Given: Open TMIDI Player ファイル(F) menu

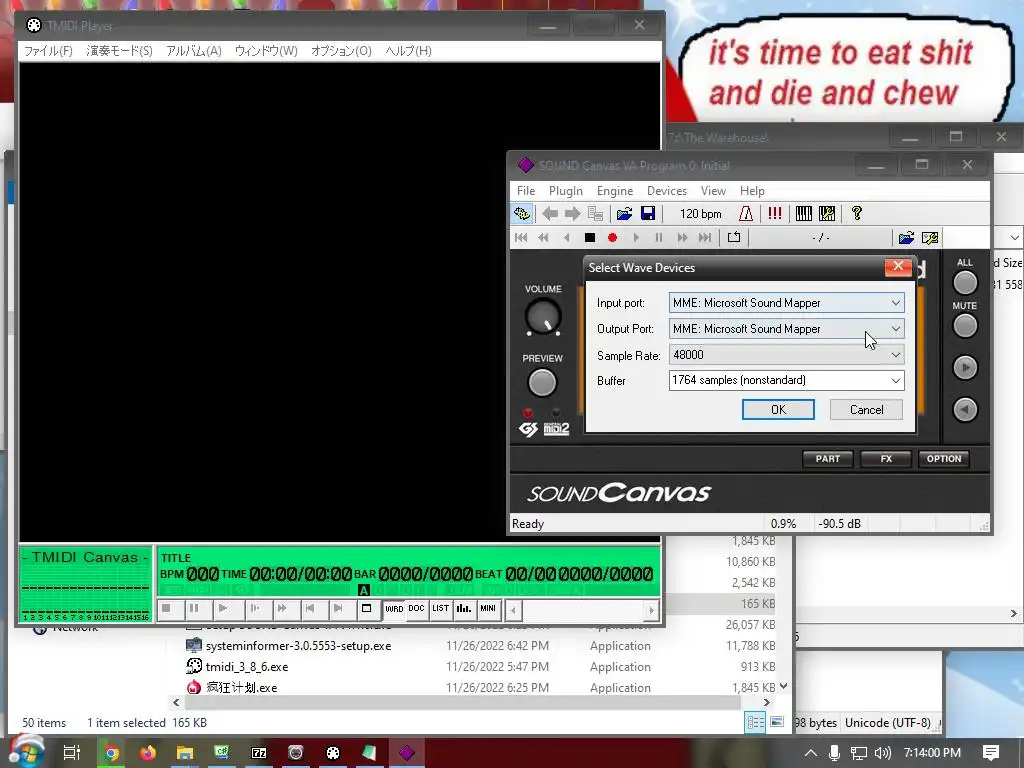Looking at the screenshot, I should tap(48, 51).
